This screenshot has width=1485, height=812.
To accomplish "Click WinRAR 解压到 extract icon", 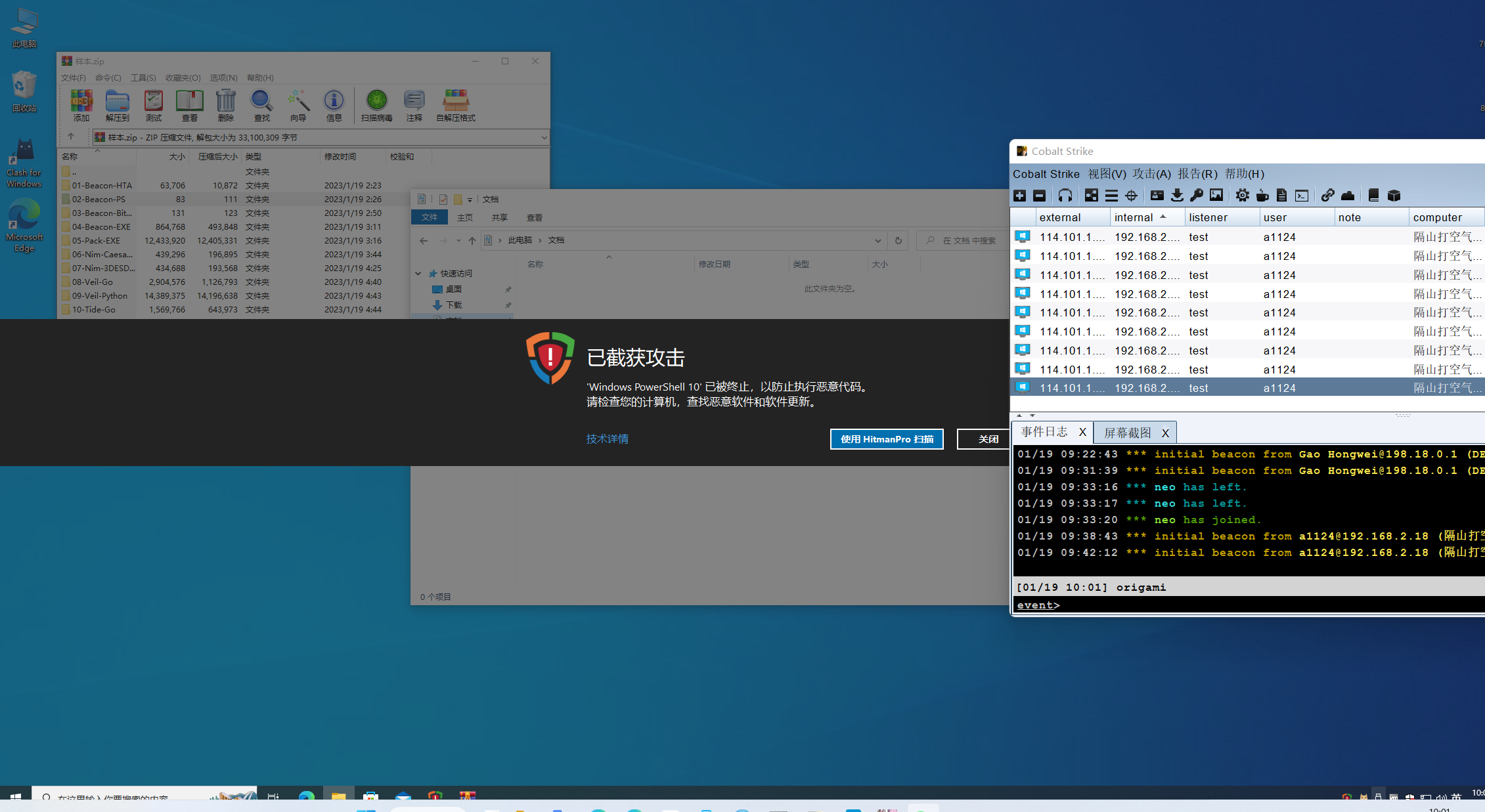I will tap(117, 106).
